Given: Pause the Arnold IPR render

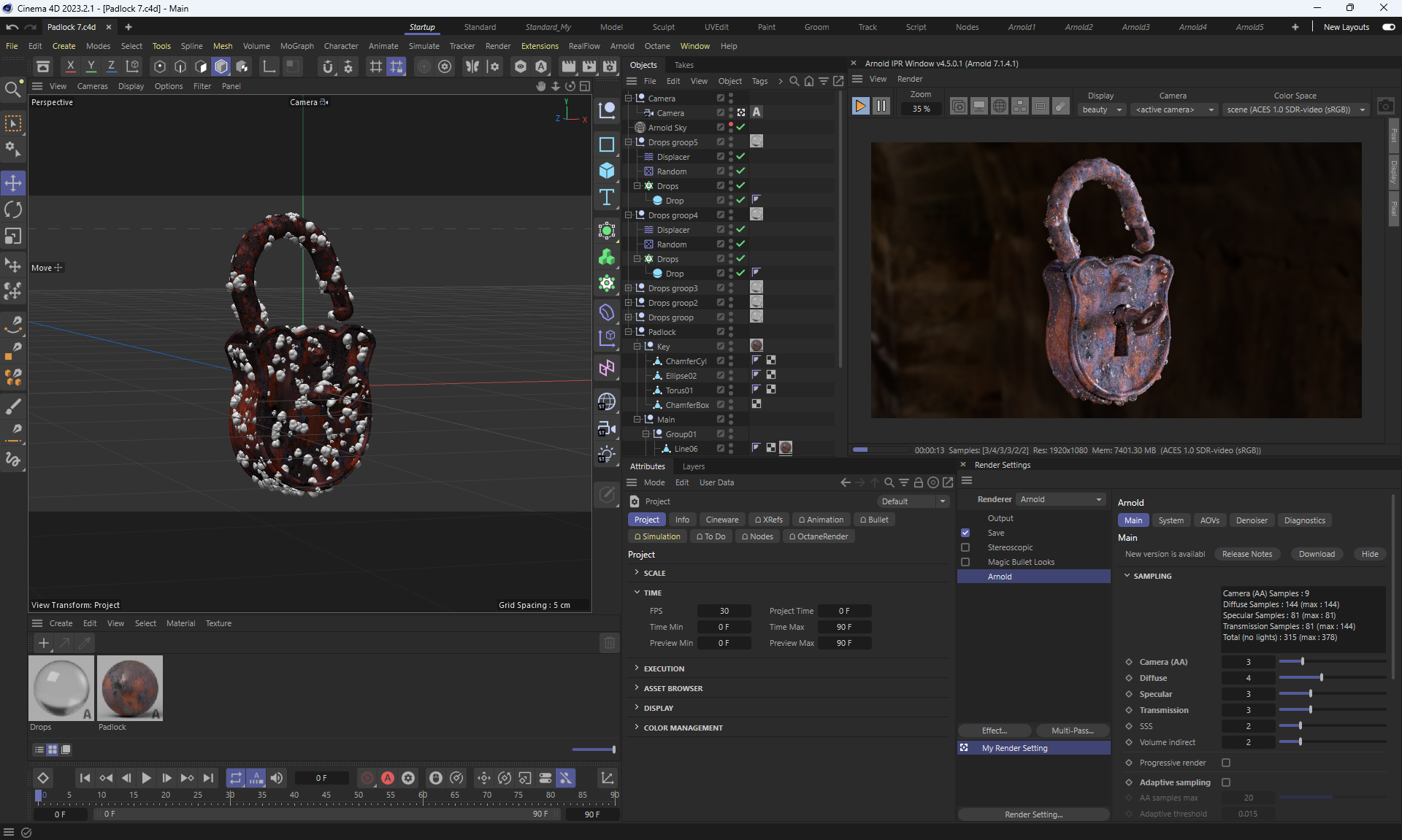Looking at the screenshot, I should coord(881,107).
